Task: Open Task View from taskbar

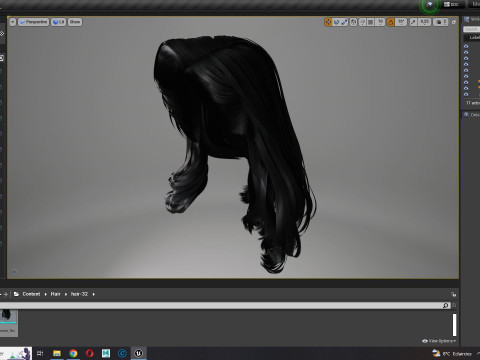Action: 40,353
